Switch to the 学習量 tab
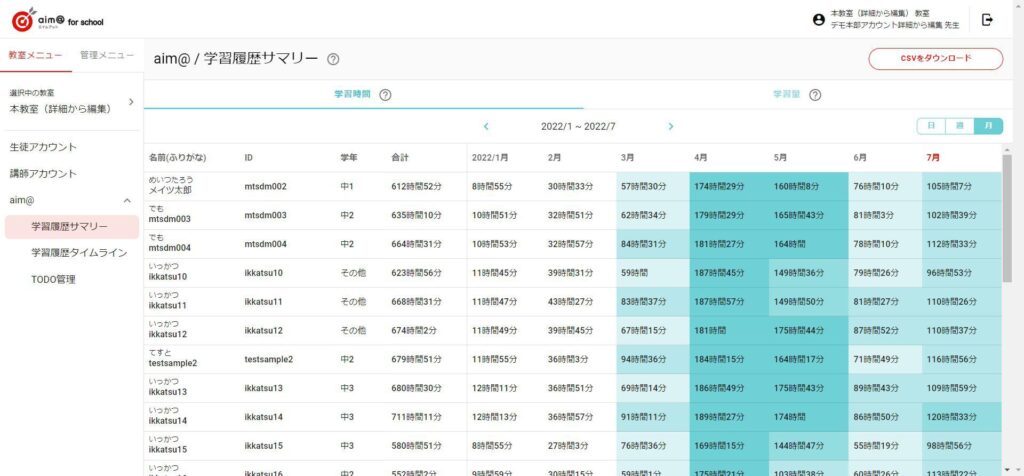 786,95
